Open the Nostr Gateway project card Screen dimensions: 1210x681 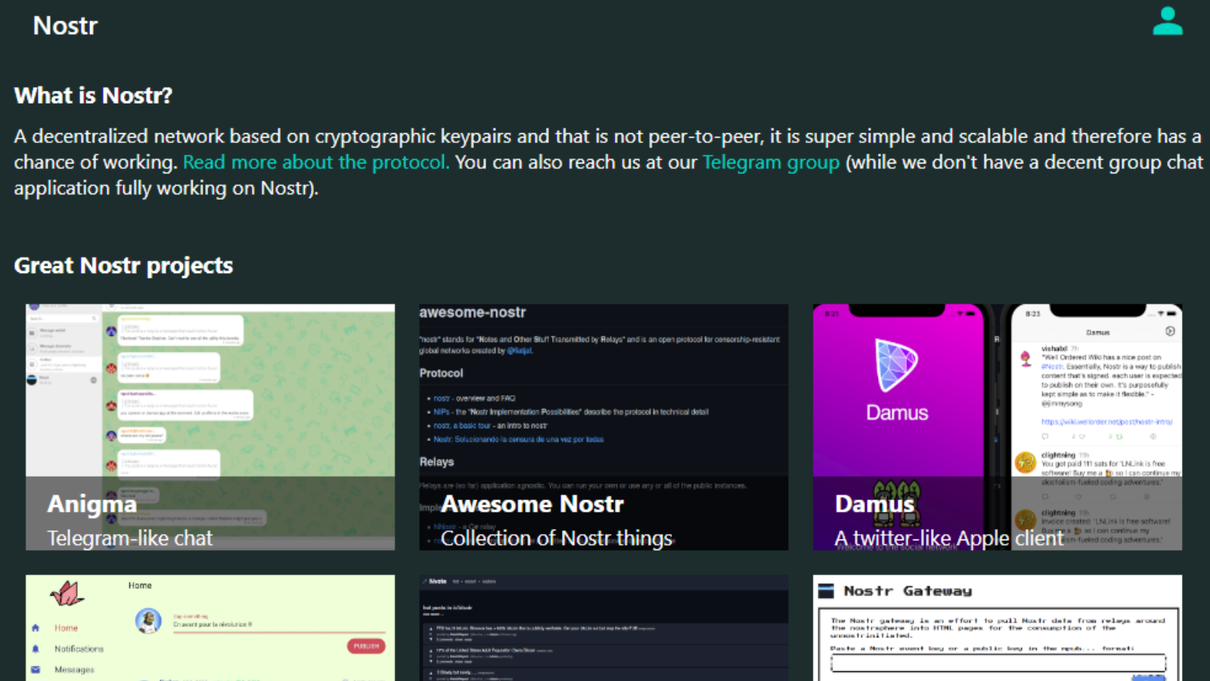coord(997,628)
